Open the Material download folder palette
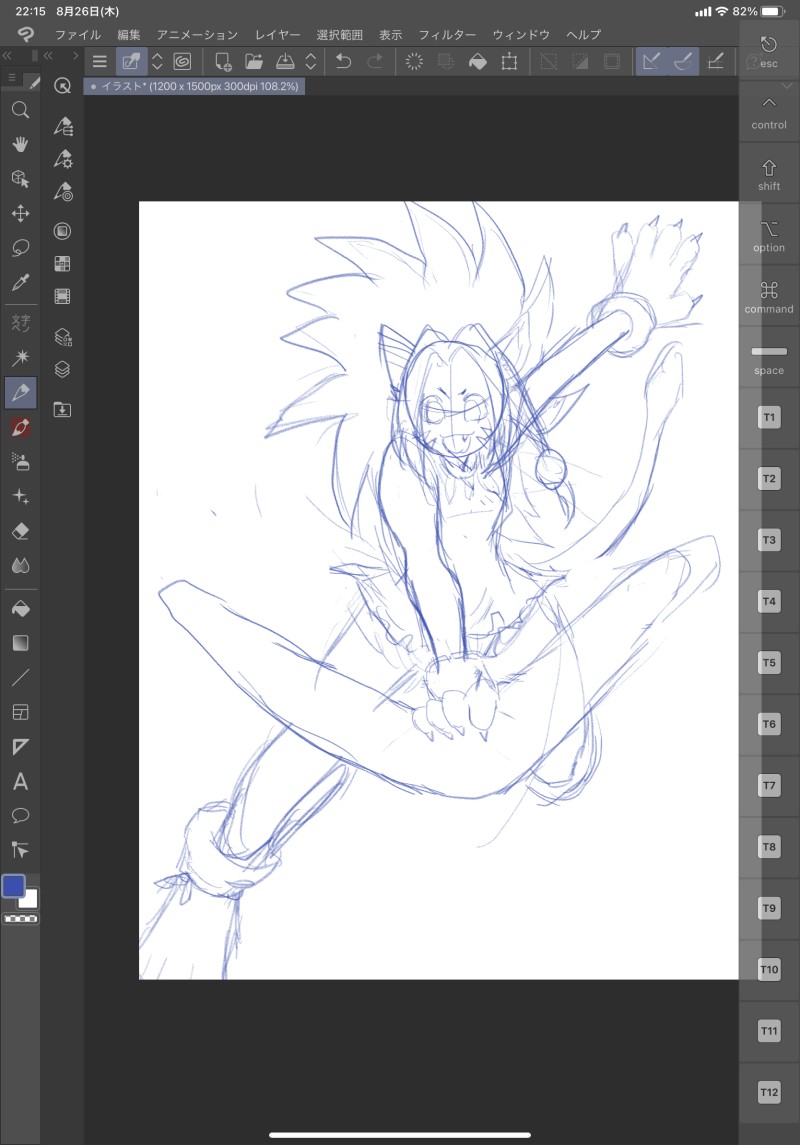800x1145 pixels. [63, 410]
